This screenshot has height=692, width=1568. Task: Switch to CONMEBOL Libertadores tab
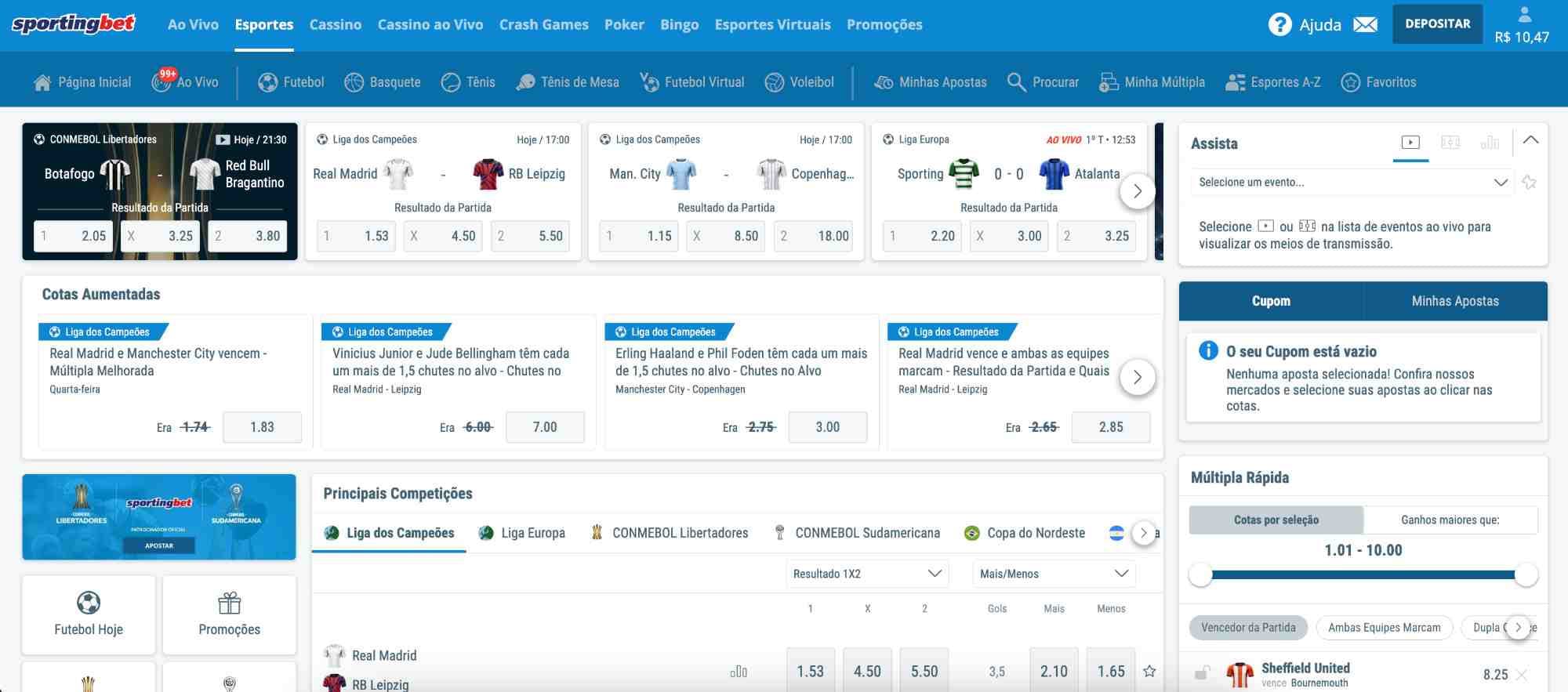click(670, 533)
